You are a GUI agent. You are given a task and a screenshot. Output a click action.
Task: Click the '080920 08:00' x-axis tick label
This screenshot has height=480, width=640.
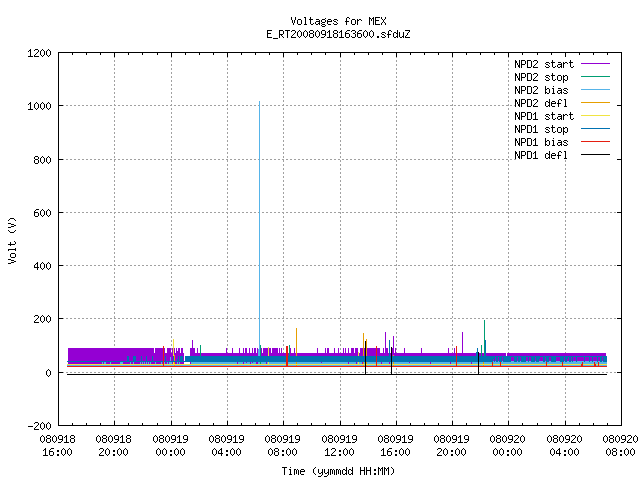coord(620,446)
